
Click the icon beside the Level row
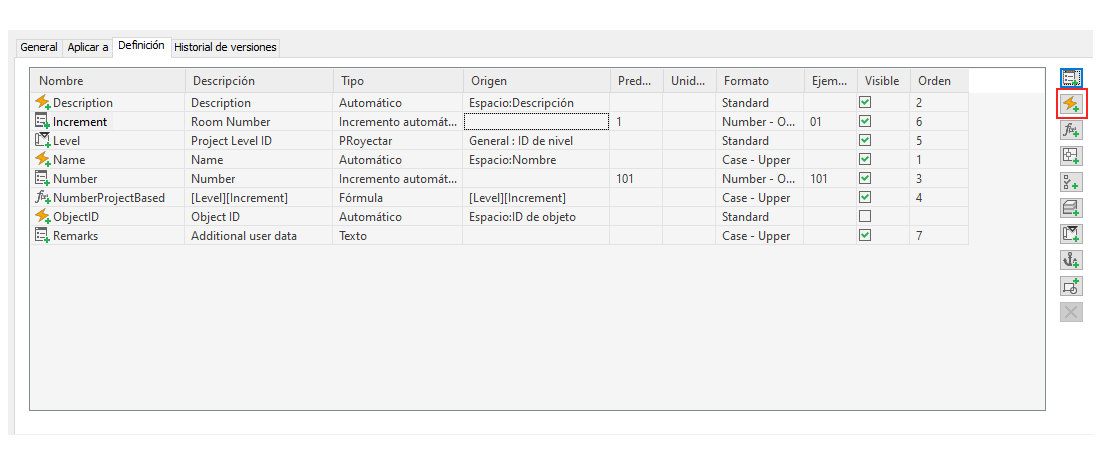[x=43, y=140]
